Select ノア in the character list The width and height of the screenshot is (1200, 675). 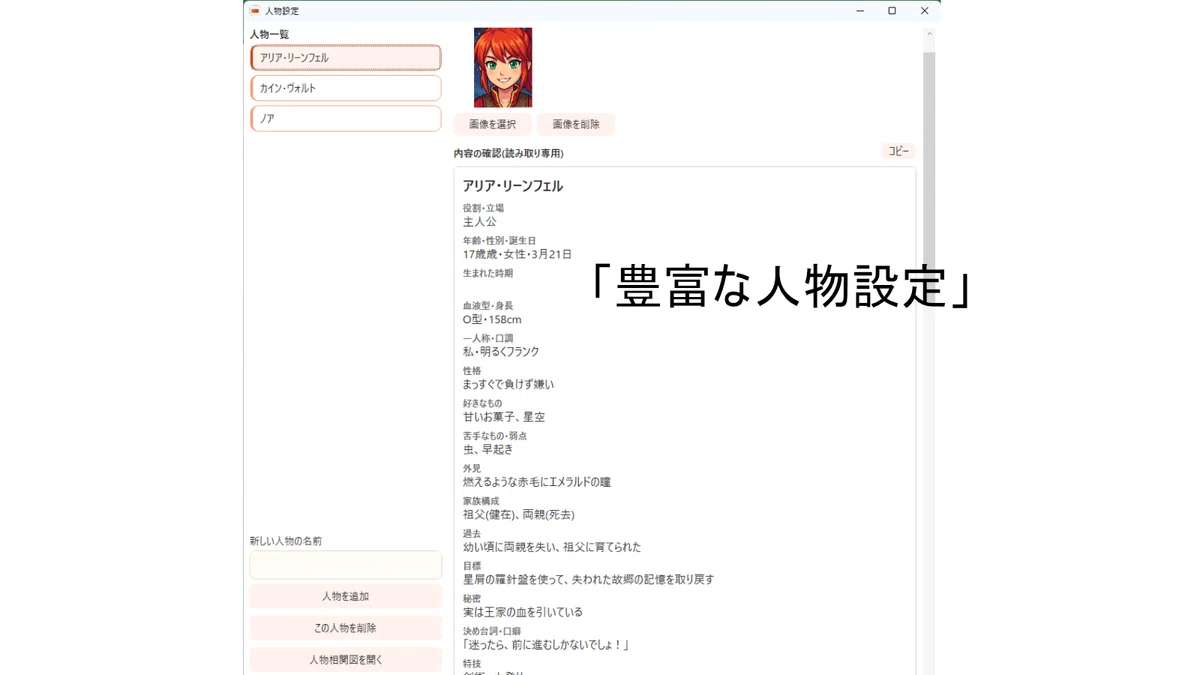[x=345, y=118]
